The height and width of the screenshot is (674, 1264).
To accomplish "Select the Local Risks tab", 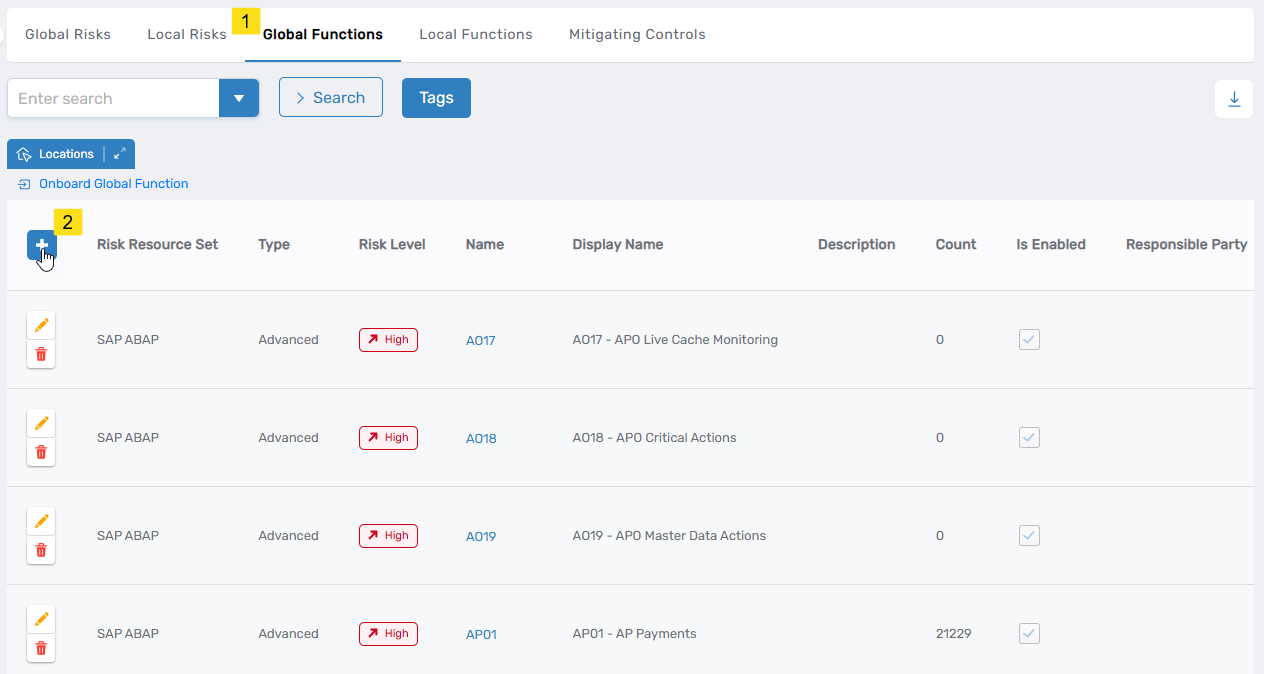I will coord(186,34).
